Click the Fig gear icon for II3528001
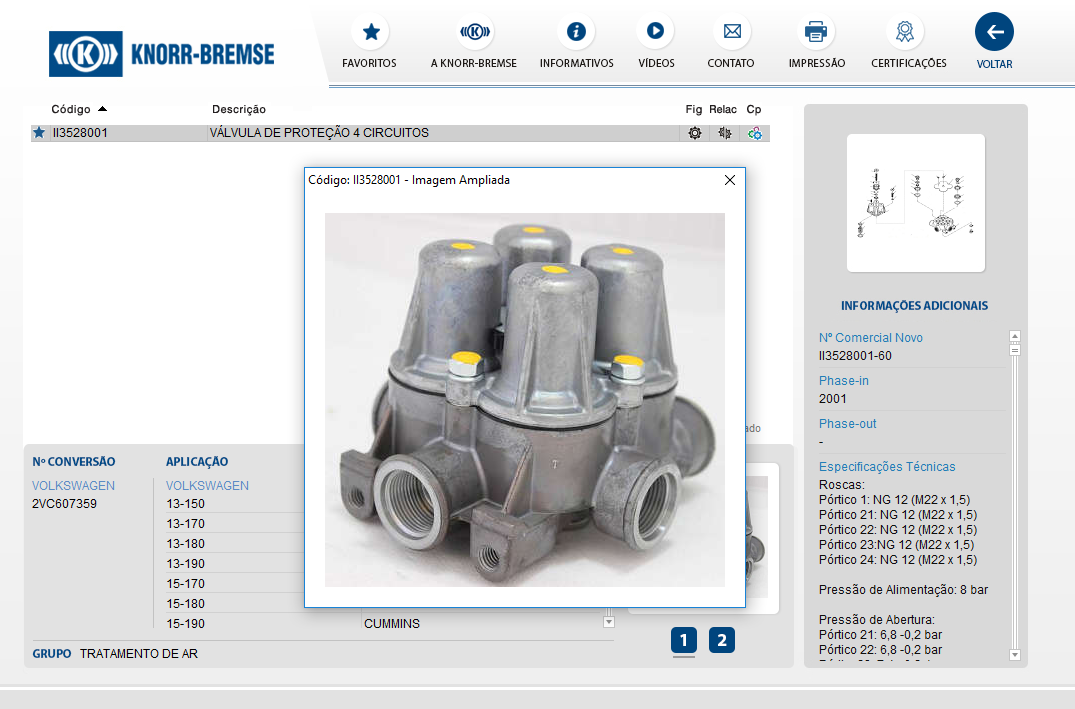 click(x=695, y=133)
